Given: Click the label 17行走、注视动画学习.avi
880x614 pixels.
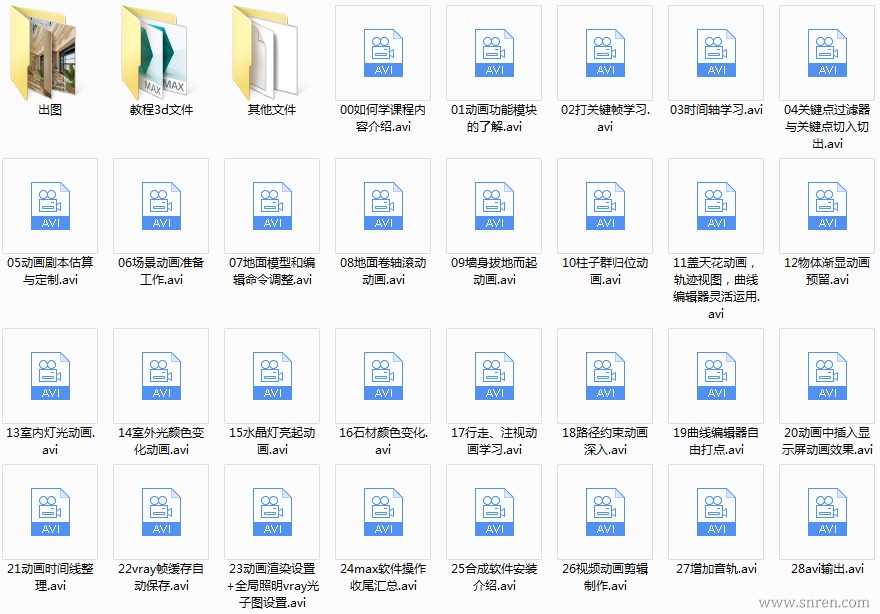Looking at the screenshot, I should 494,441.
